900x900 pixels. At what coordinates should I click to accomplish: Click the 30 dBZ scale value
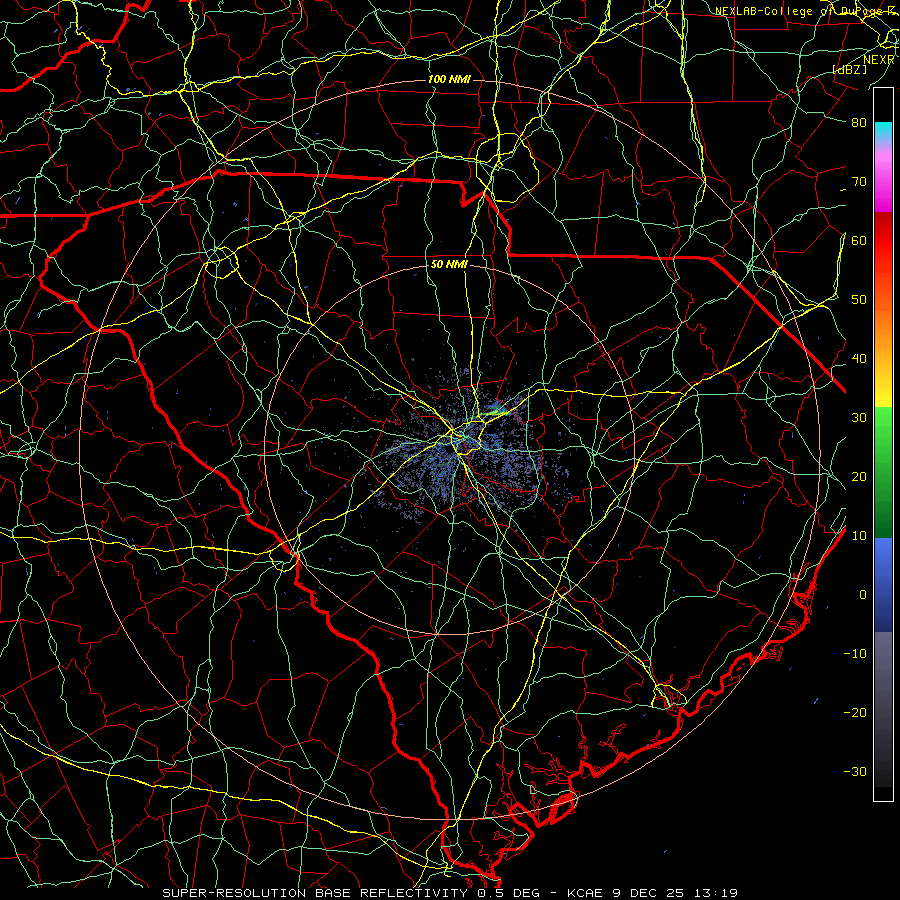coord(859,418)
